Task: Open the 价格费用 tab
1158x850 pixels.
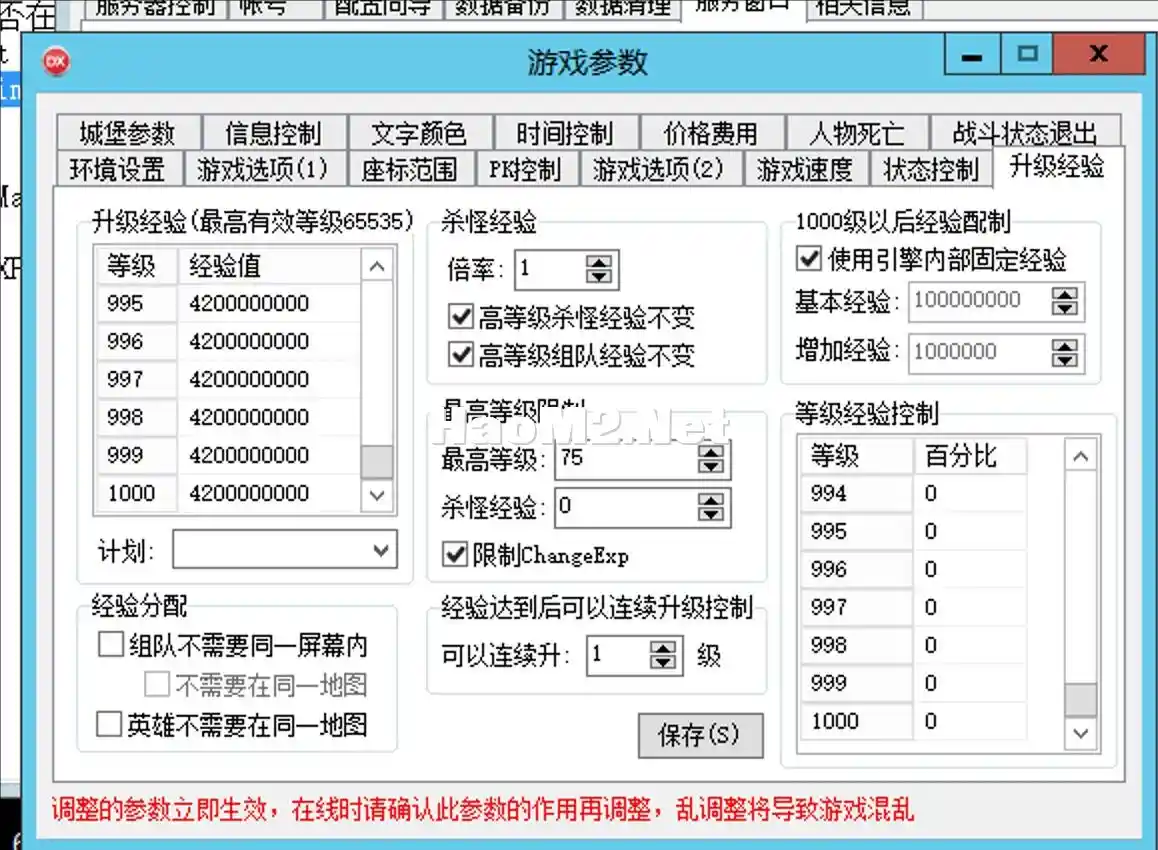Action: click(710, 133)
